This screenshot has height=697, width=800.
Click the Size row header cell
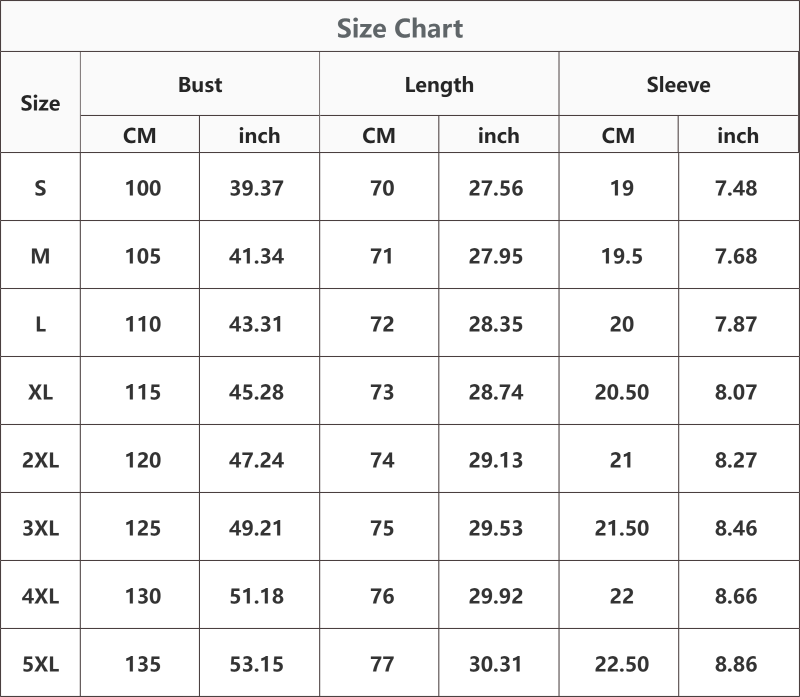40,103
